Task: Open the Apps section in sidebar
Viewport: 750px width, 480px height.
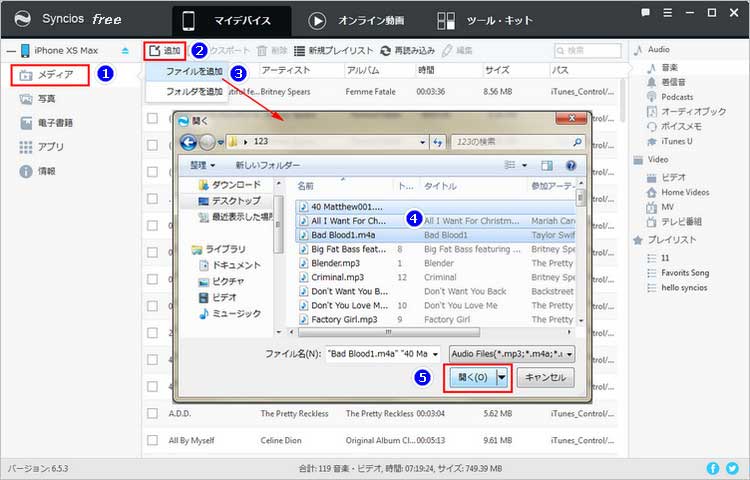Action: (x=41, y=147)
